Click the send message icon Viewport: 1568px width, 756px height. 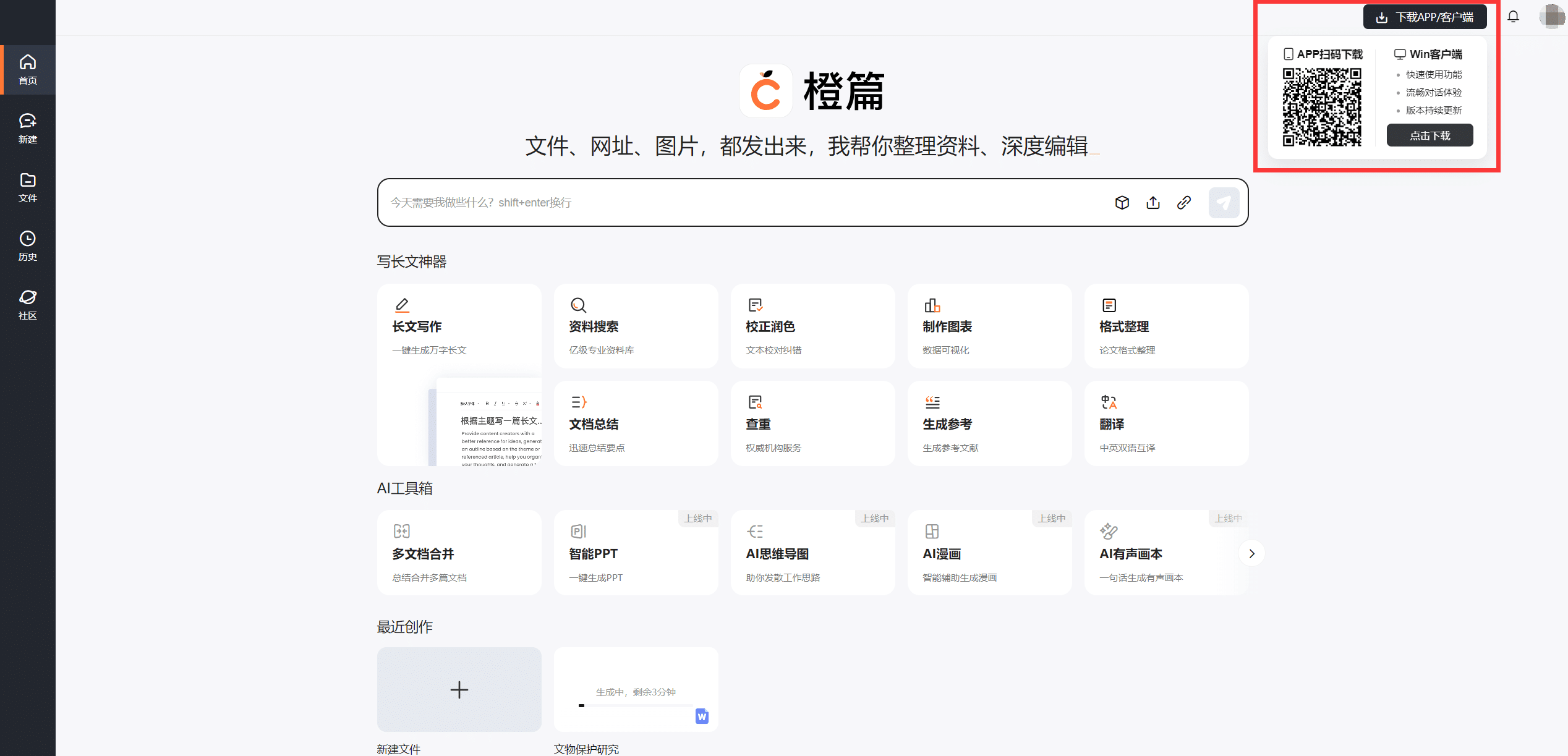coord(1224,202)
